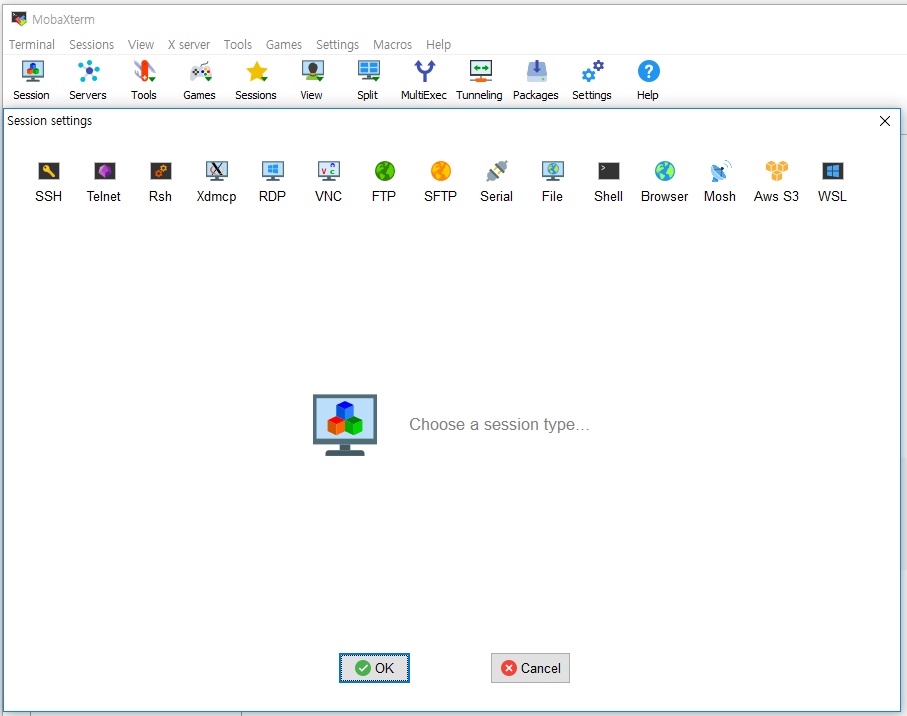
Task: Open the Servers toolbar item
Action: click(88, 80)
